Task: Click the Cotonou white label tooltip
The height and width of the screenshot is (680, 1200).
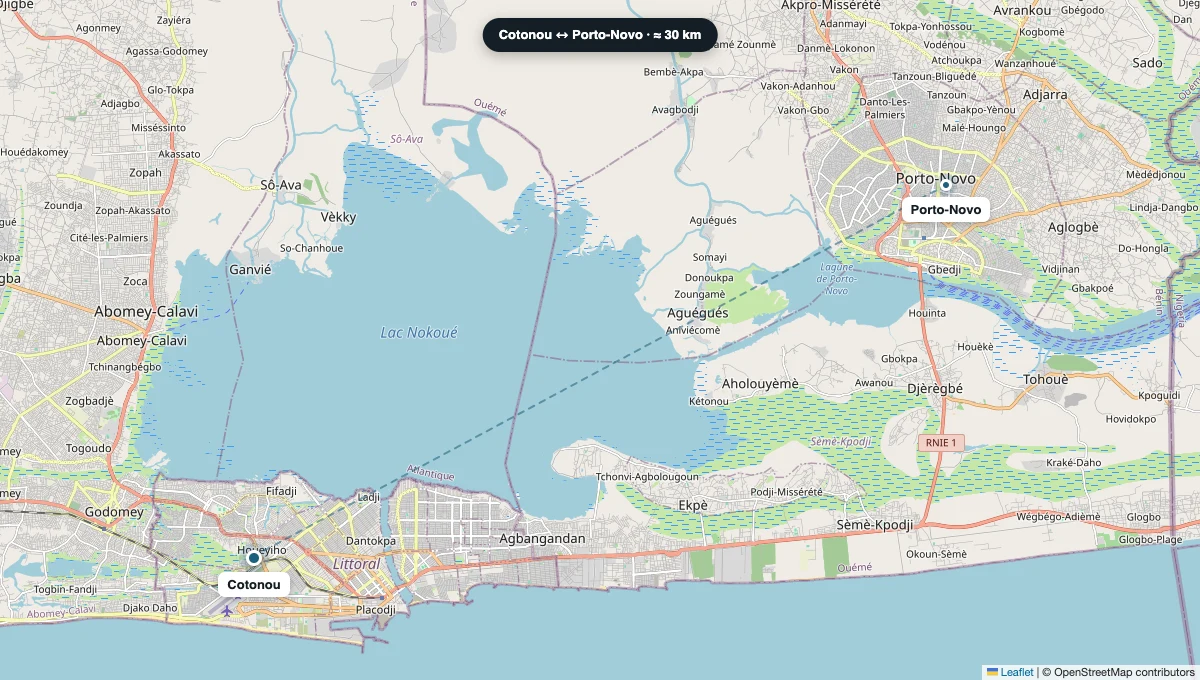Action: point(254,584)
